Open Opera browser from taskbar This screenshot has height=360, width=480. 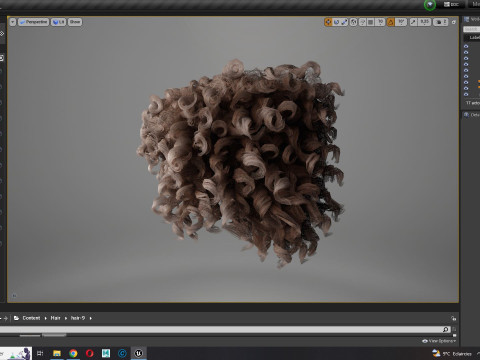click(90, 353)
